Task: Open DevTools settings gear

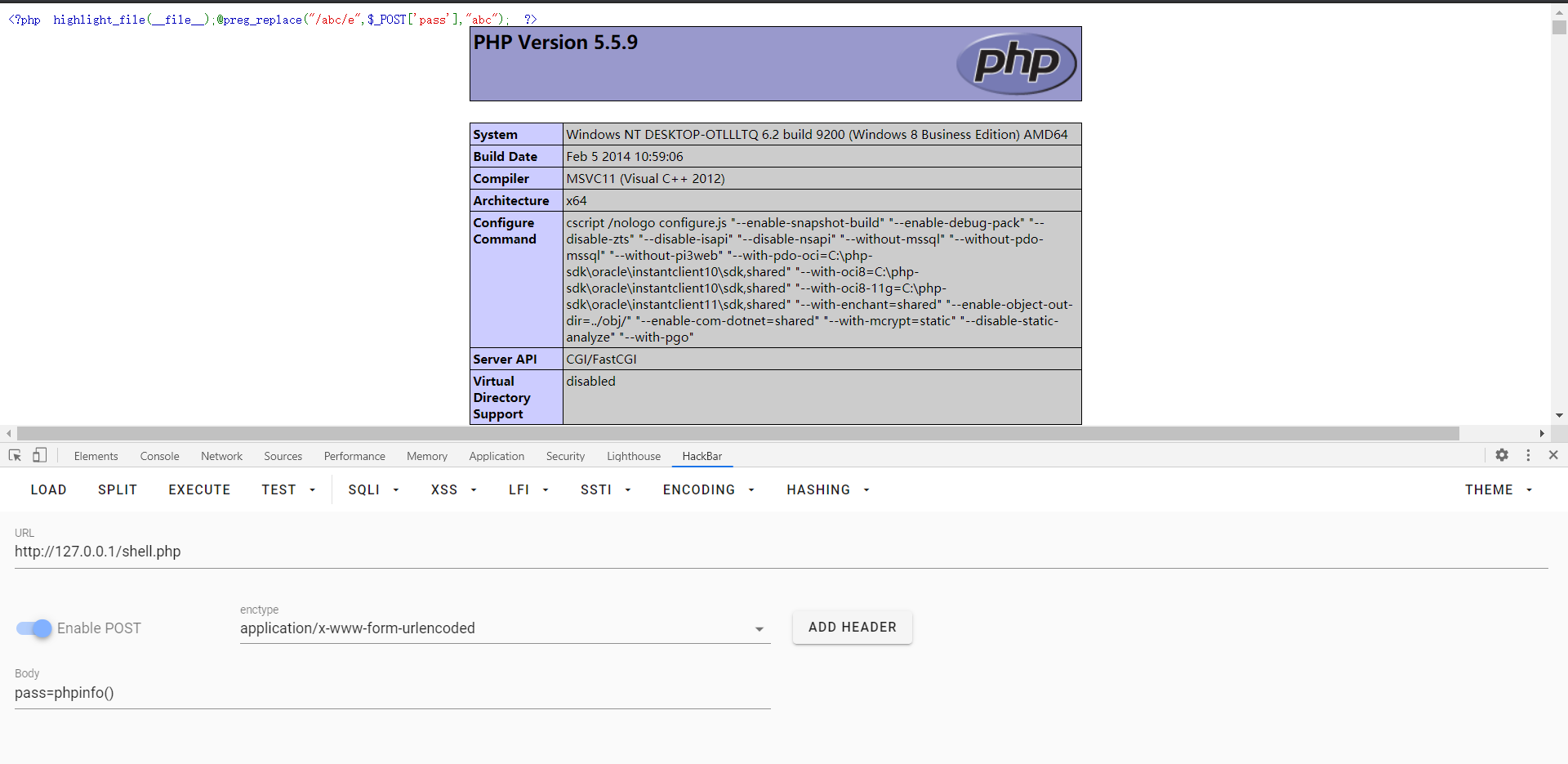Action: pyautogui.click(x=1502, y=455)
